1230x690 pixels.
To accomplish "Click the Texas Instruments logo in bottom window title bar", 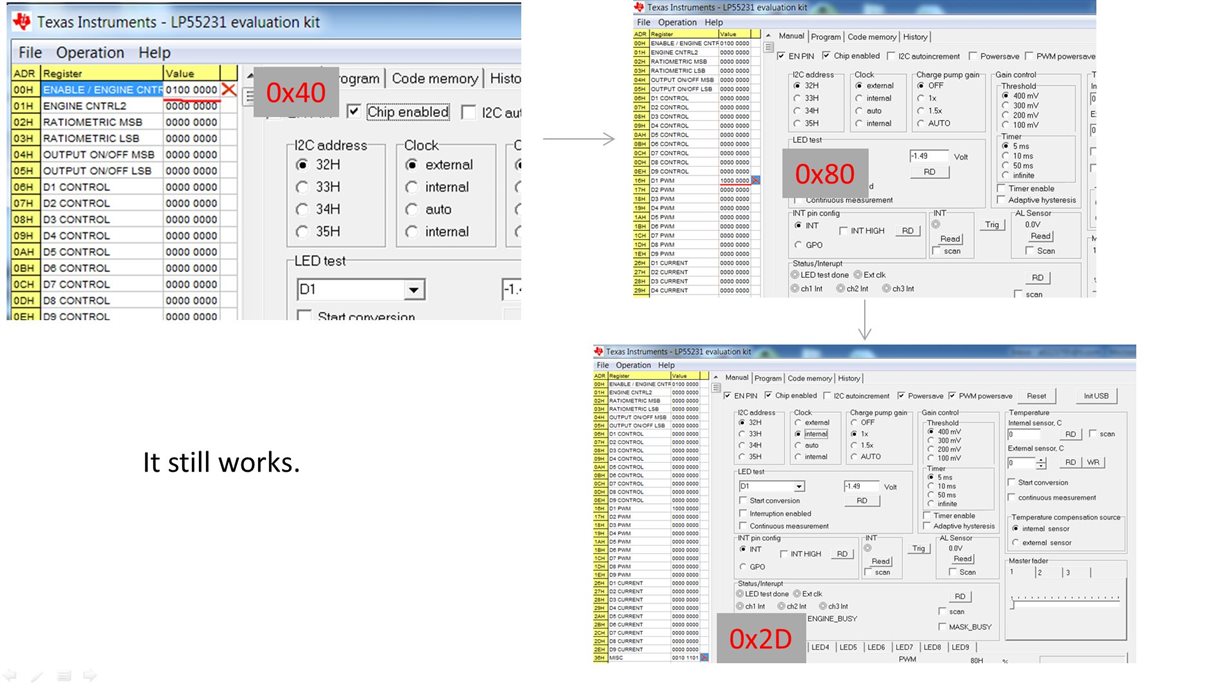I will click(x=599, y=351).
